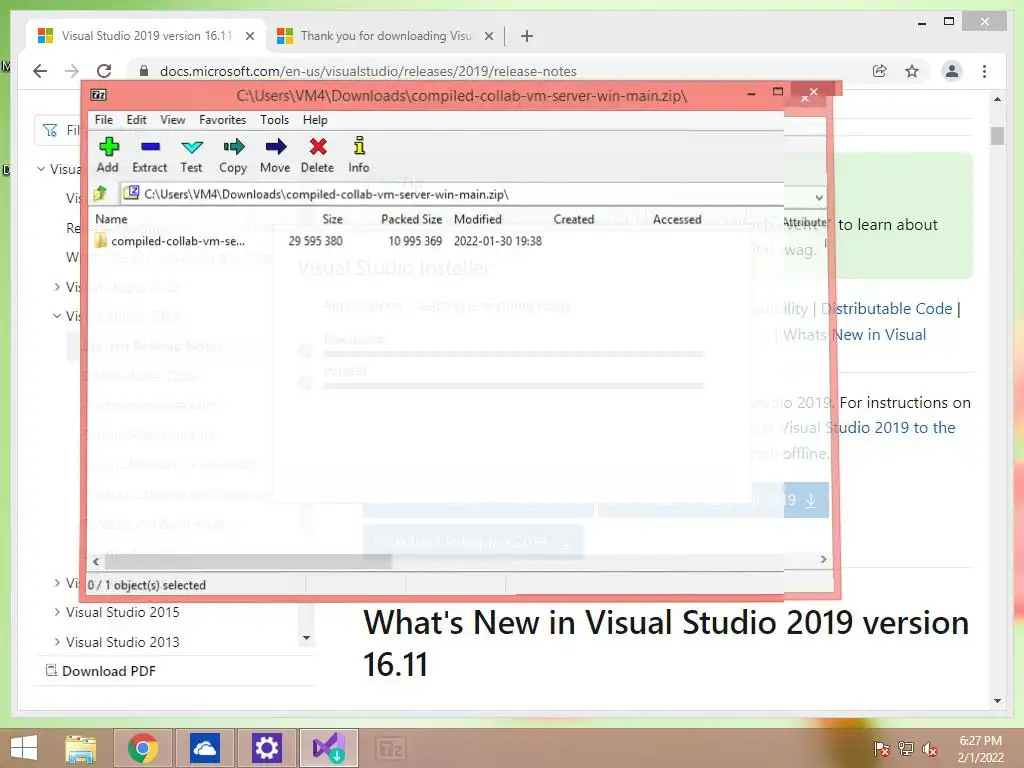The height and width of the screenshot is (768, 1024).
Task: Click the Action Center flag tray icon
Action: tap(881, 749)
